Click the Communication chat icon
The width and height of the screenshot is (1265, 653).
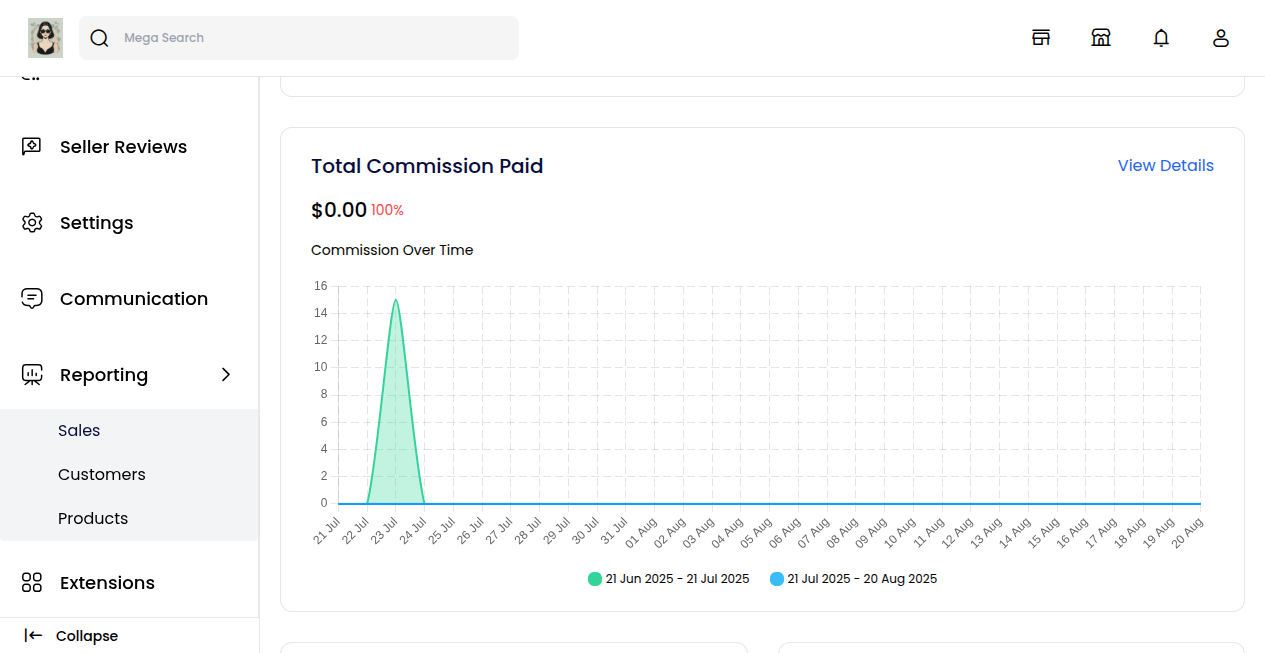click(x=32, y=298)
